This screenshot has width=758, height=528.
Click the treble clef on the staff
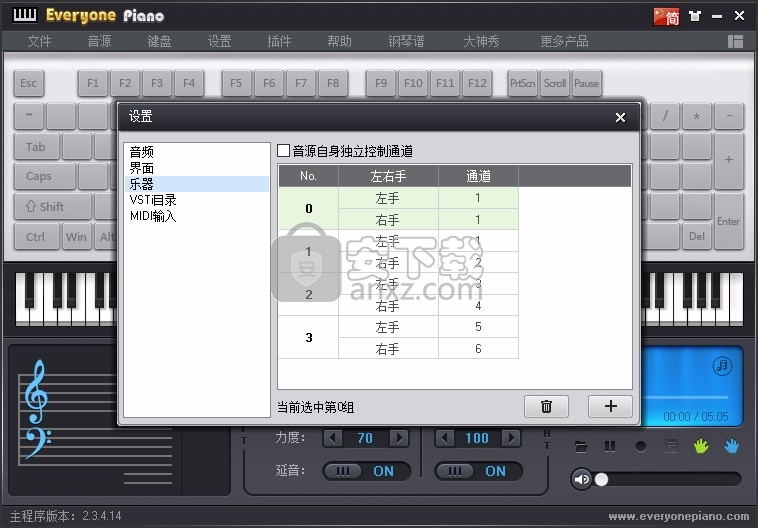(x=36, y=392)
